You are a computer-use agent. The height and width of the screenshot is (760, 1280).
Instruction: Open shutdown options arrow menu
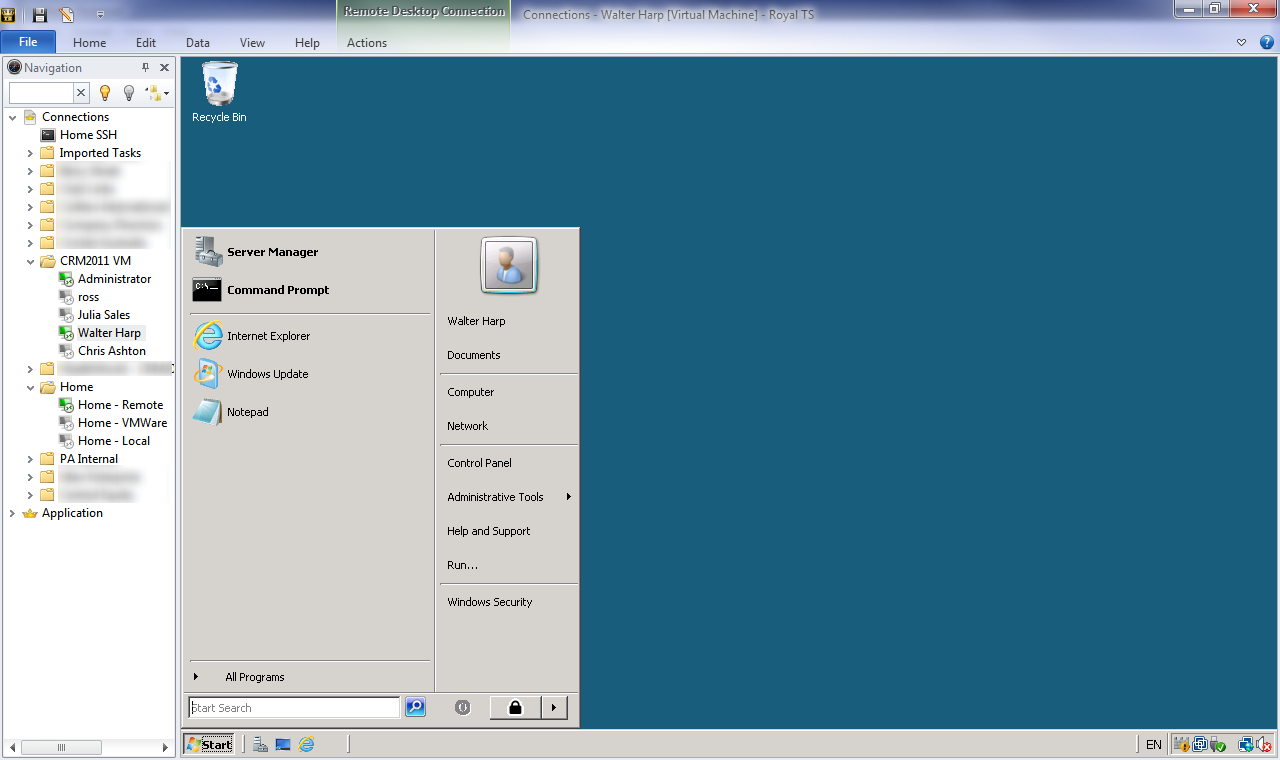click(x=554, y=708)
